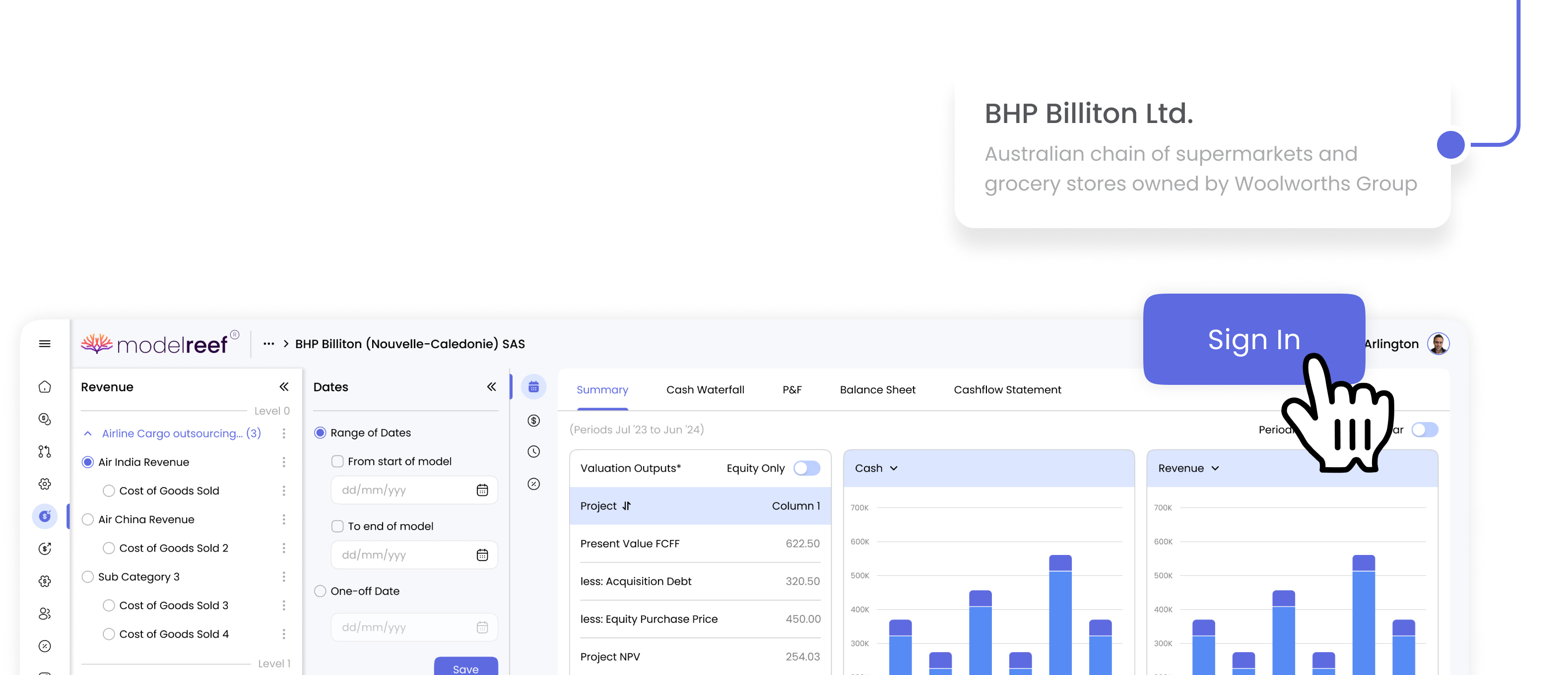The image size is (1568, 675).
Task: Focus the One-off date input field
Action: pyautogui.click(x=414, y=627)
